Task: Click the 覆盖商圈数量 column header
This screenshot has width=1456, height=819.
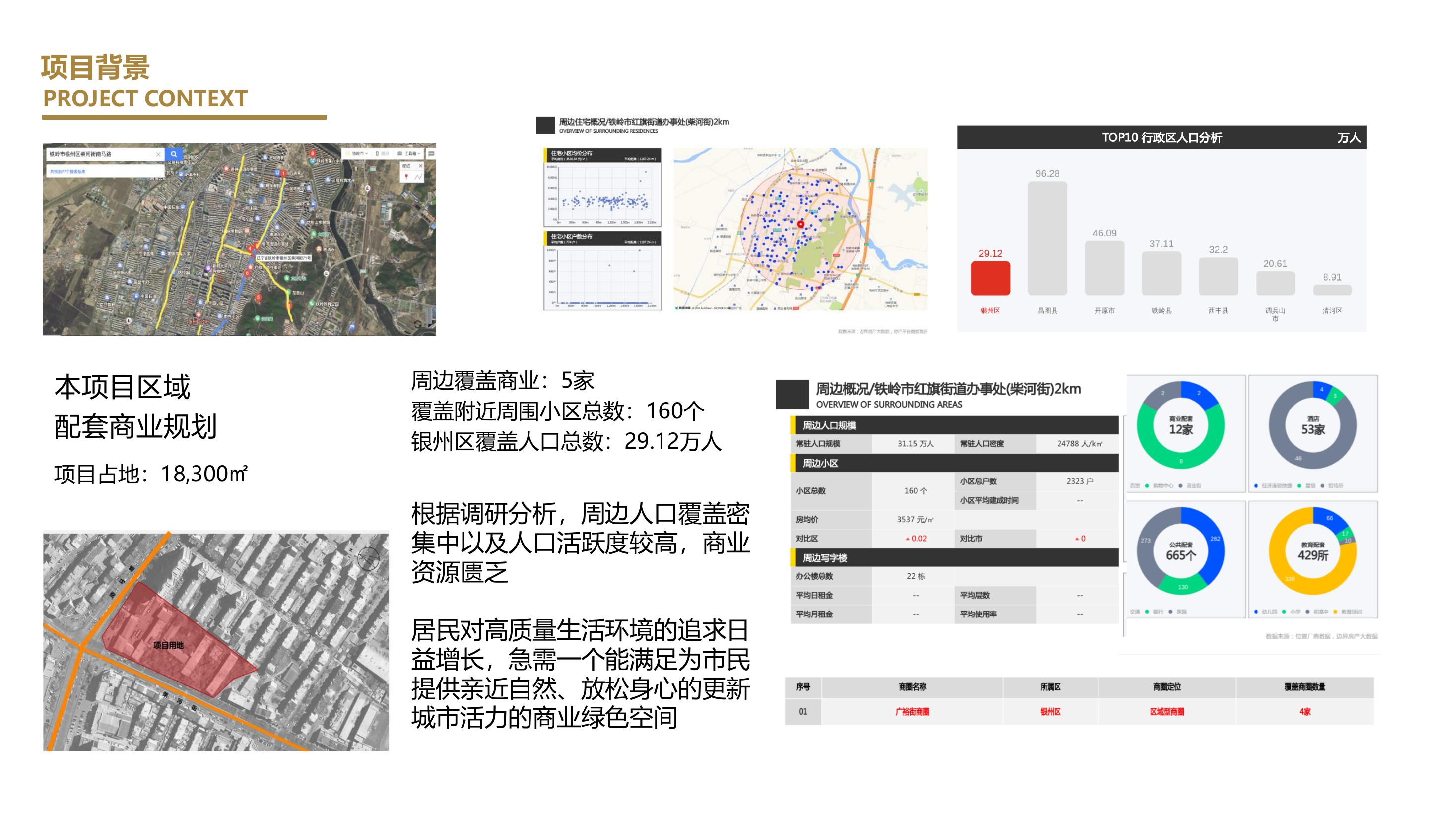Action: pyautogui.click(x=1305, y=687)
